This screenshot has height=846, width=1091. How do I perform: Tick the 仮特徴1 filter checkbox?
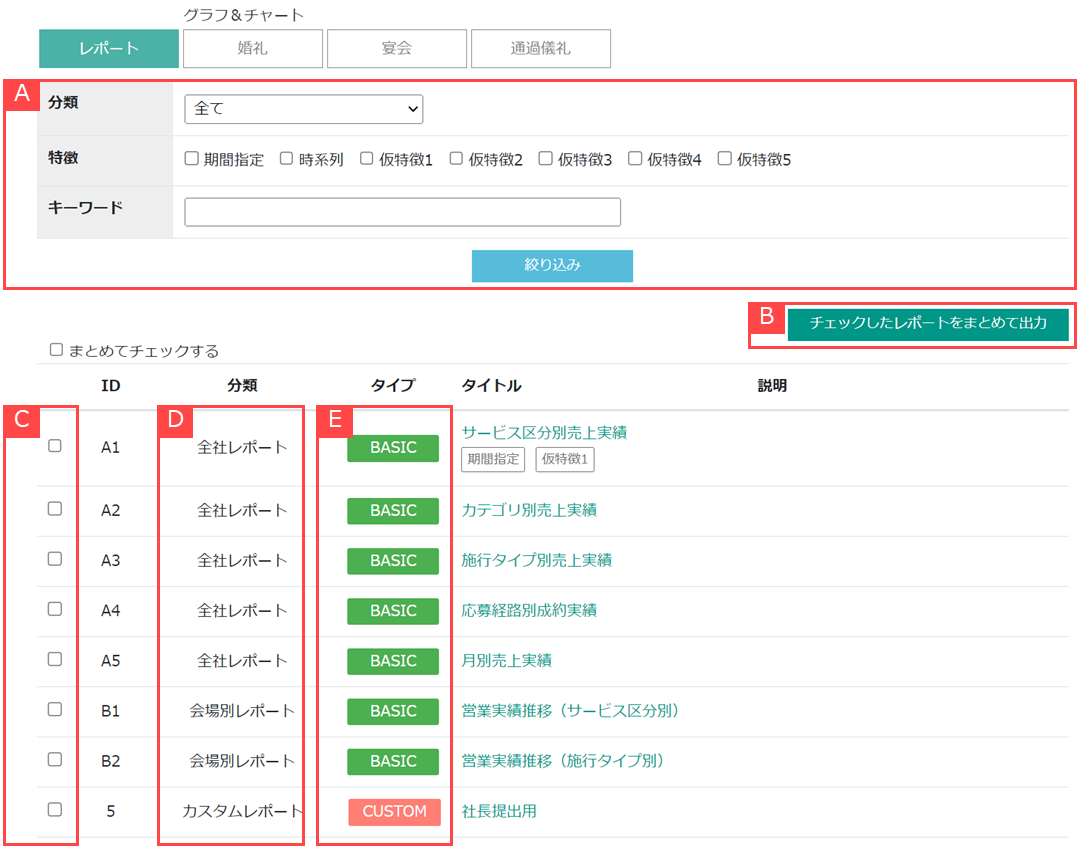pyautogui.click(x=367, y=159)
